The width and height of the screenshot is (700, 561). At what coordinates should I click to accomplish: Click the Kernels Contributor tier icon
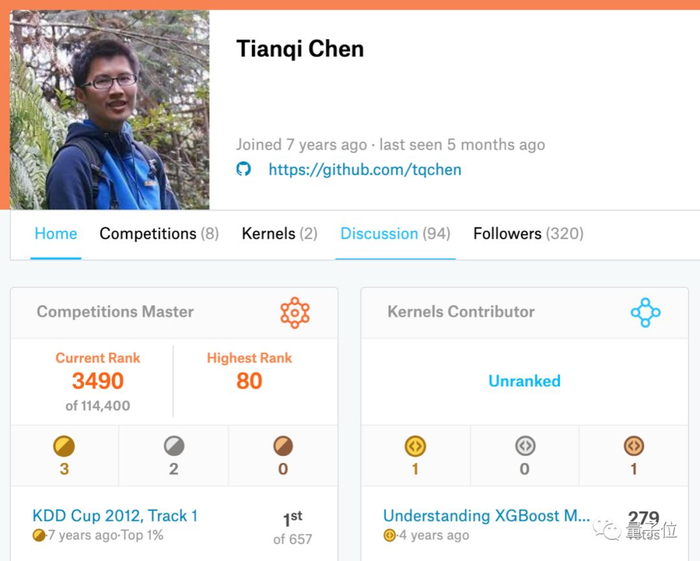(x=645, y=312)
